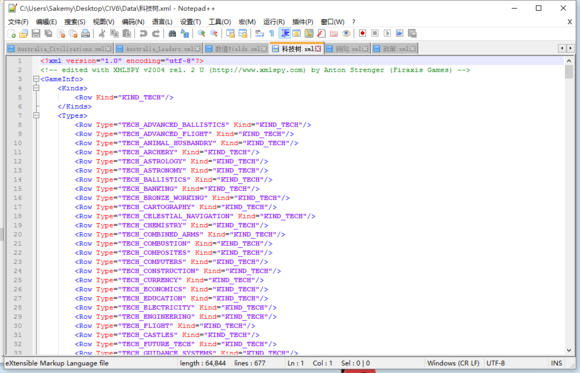Toggle word wrap in the toolbar
The image size is (580, 373).
[259, 34]
